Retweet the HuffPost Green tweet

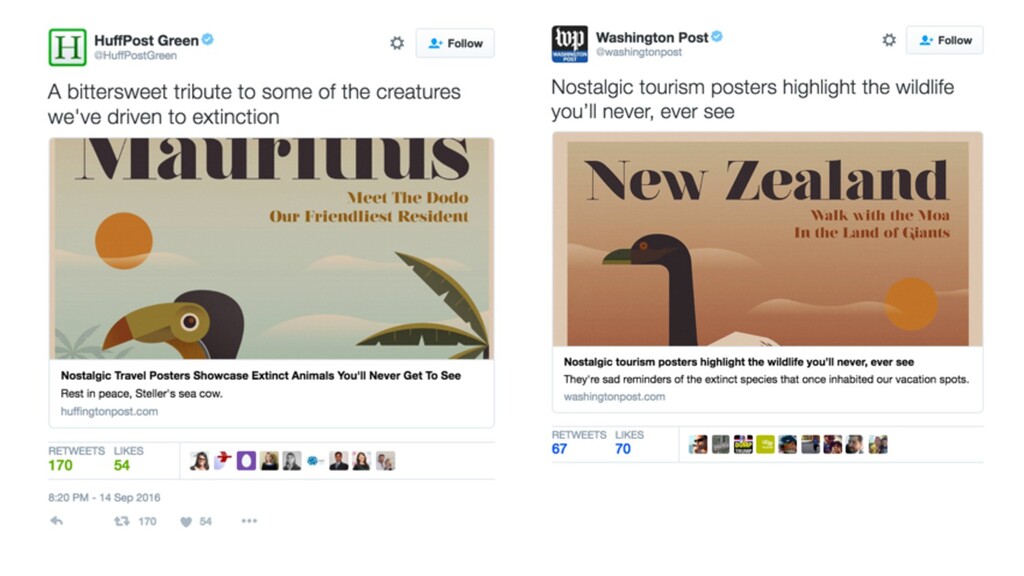pyautogui.click(x=121, y=521)
